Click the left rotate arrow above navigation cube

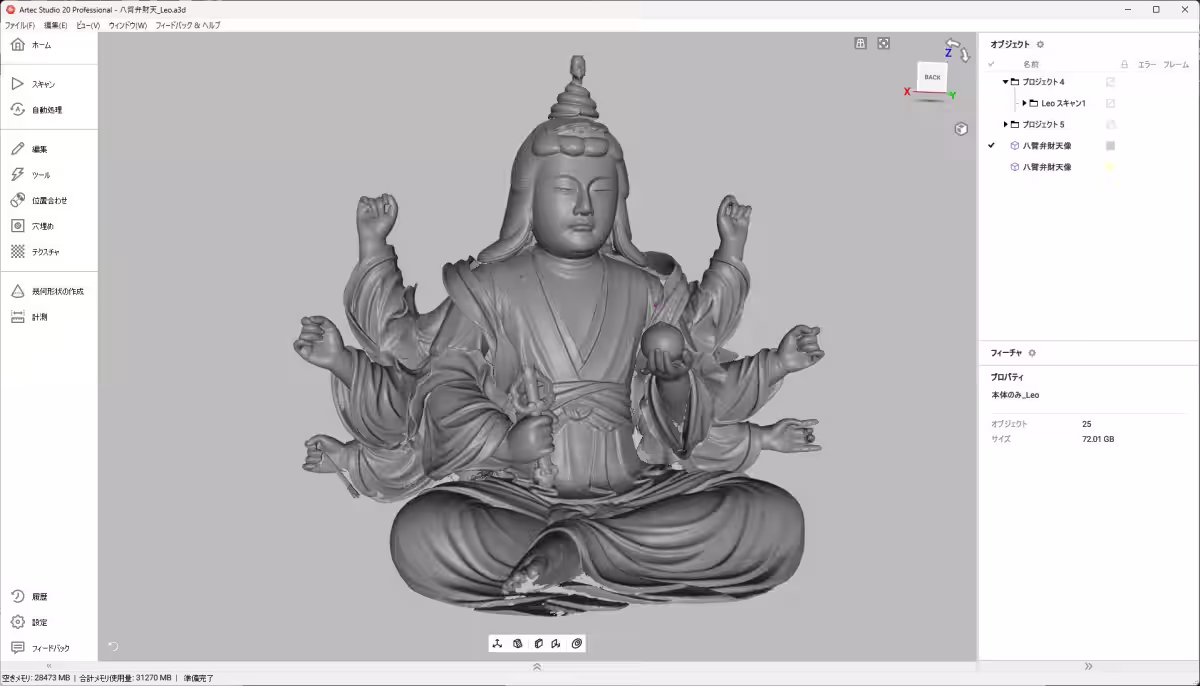coord(953,44)
